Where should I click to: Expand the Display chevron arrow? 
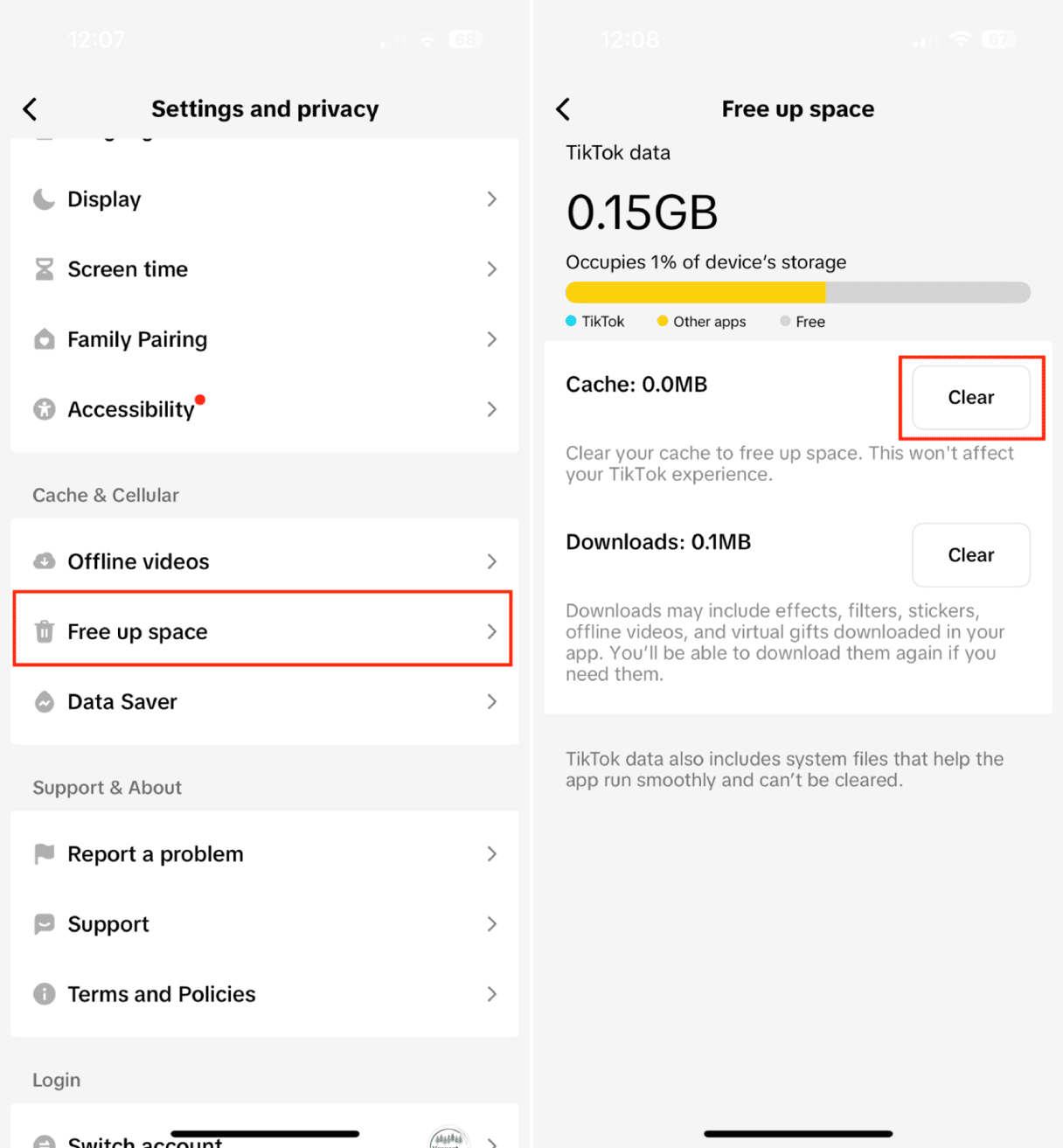(492, 199)
